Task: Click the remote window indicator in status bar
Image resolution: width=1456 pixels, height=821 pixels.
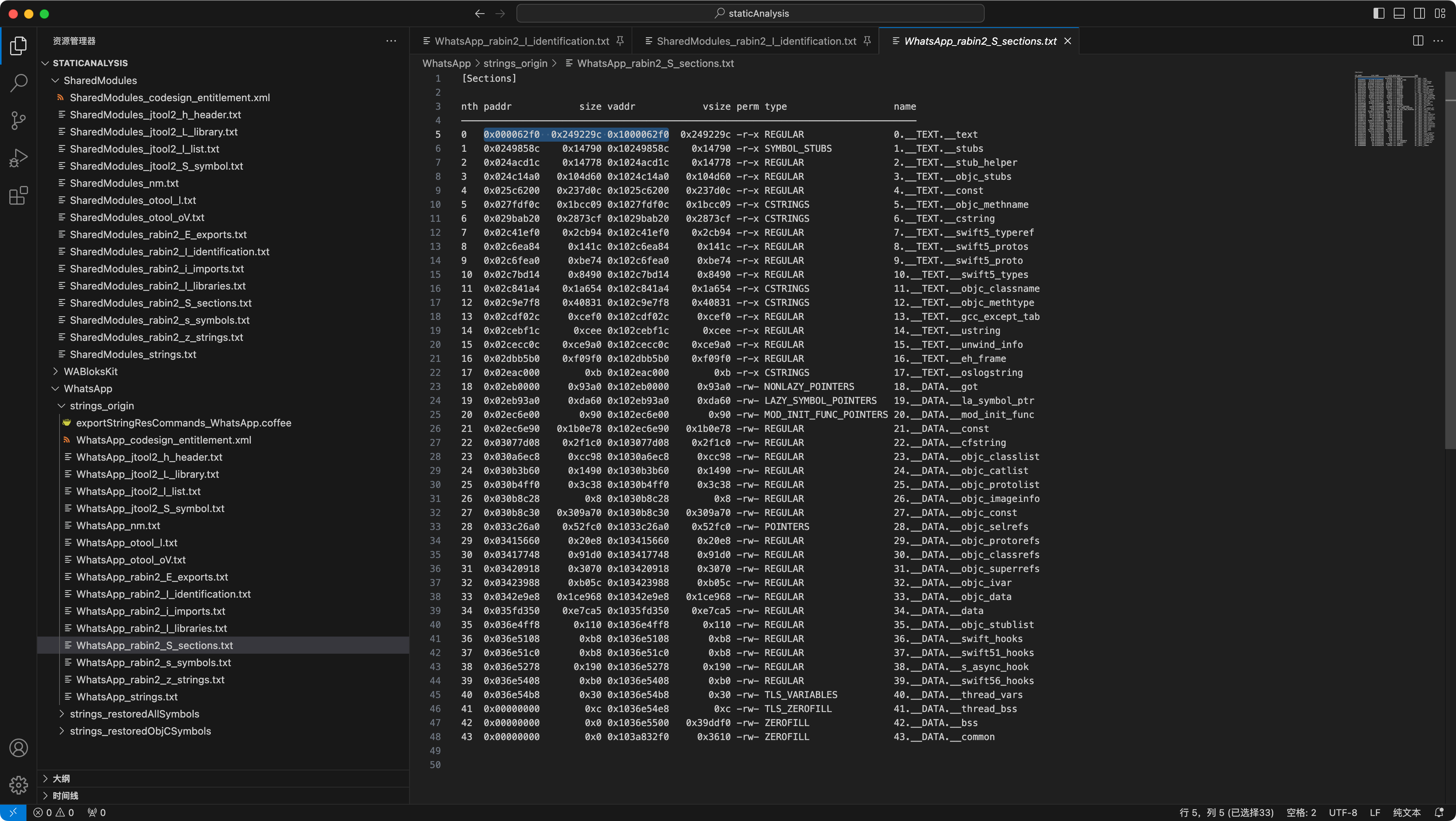Action: (x=13, y=812)
